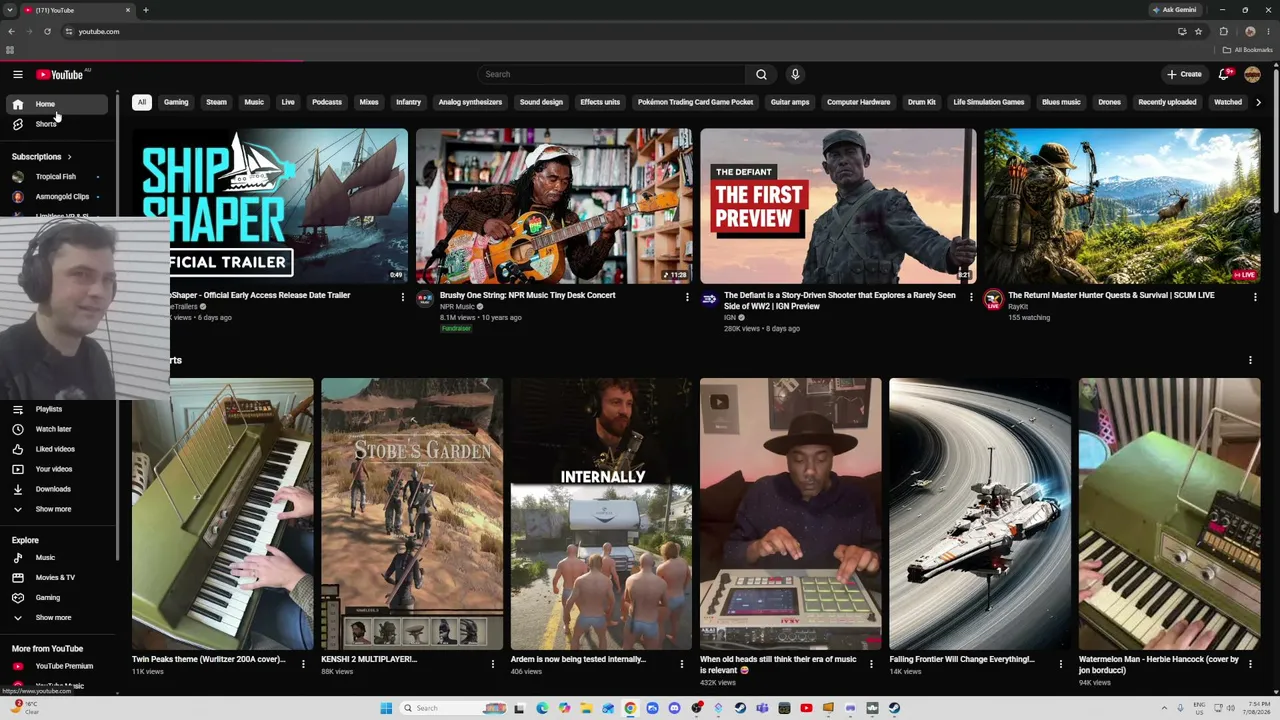Open the KENSHI 2 MULTIPLAYER short thumbnail
Viewport: 1280px width, 720px height.
pos(412,514)
